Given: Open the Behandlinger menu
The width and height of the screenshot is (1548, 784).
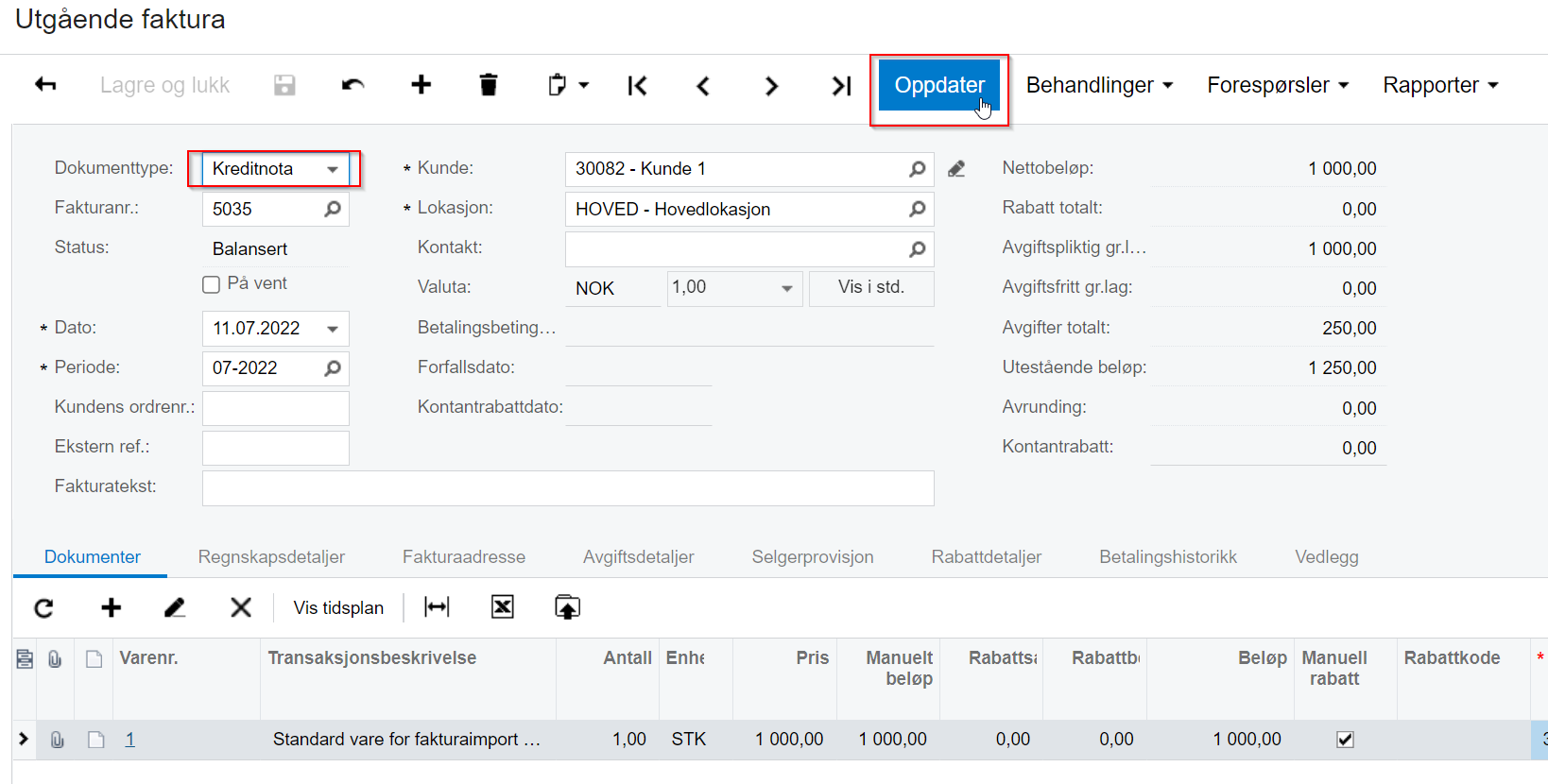Looking at the screenshot, I should (1098, 85).
